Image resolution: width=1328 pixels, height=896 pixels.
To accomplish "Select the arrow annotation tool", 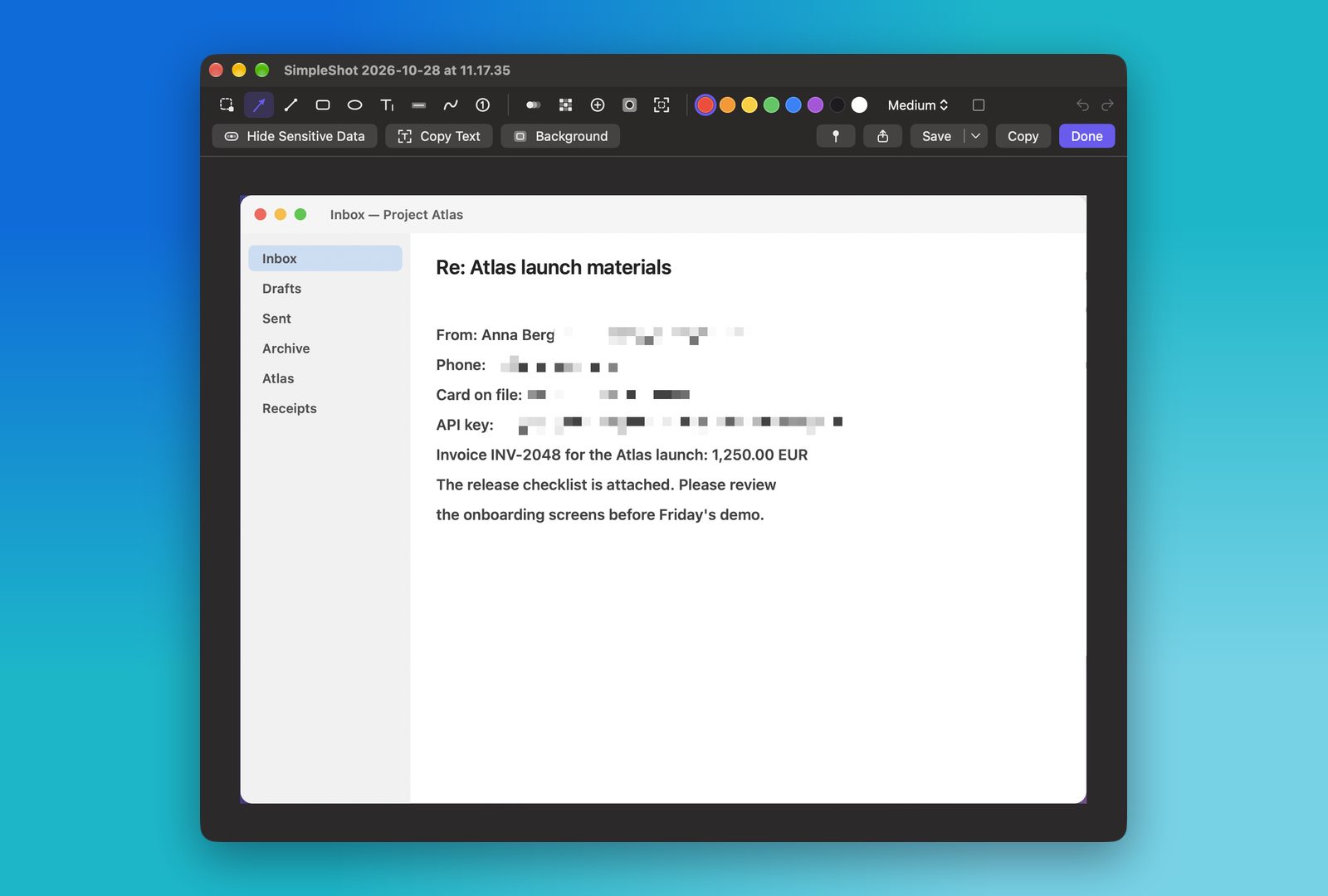I will tap(259, 105).
